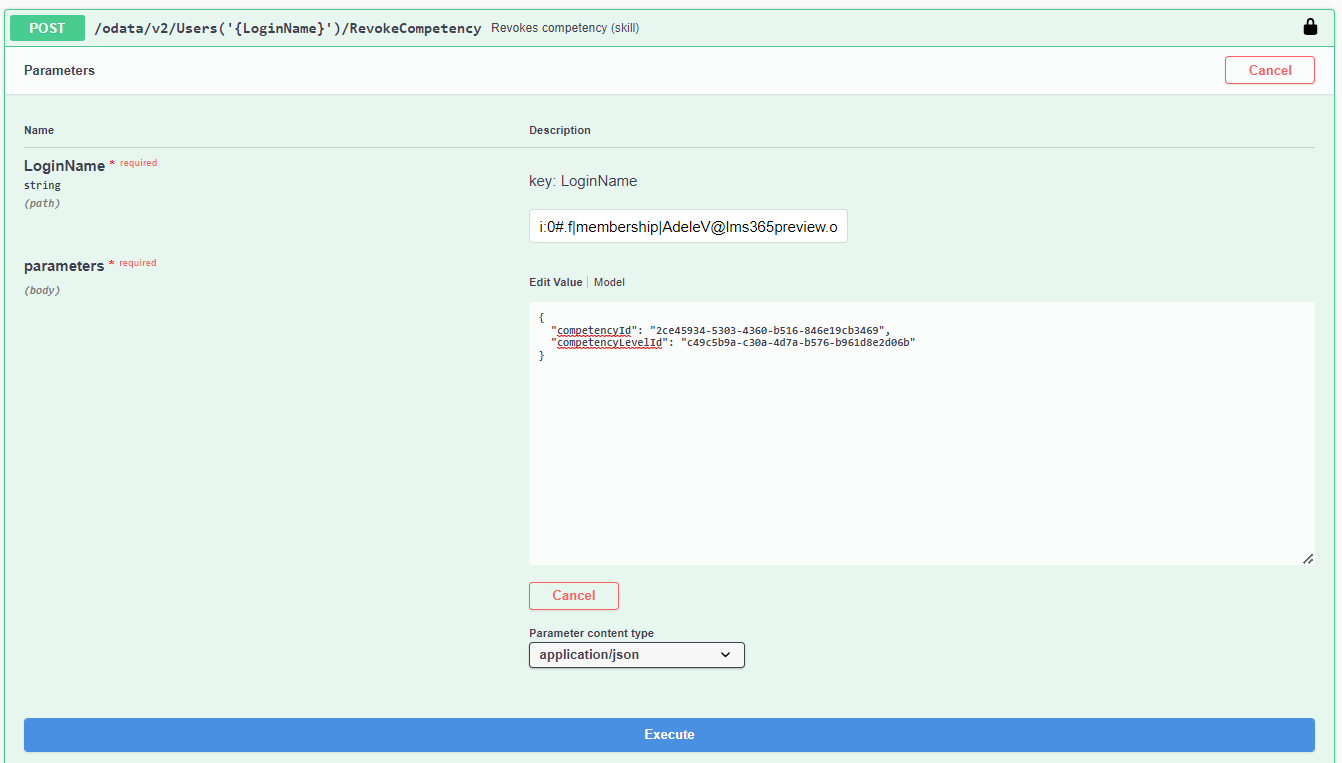
Task: Click the LoginName input field
Action: (x=688, y=226)
